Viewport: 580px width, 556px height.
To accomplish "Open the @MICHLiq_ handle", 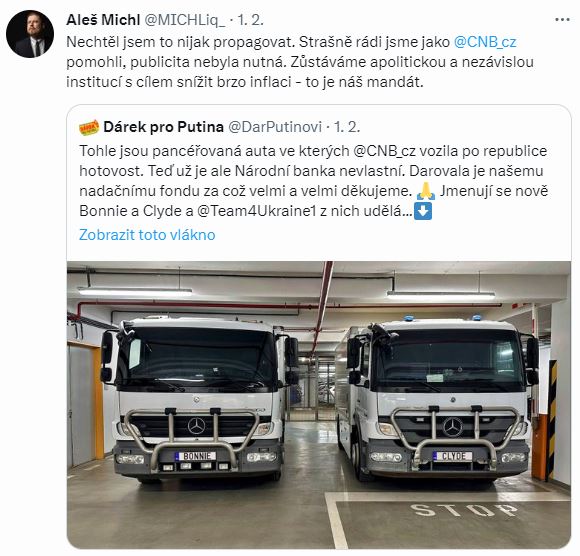I will (x=184, y=20).
